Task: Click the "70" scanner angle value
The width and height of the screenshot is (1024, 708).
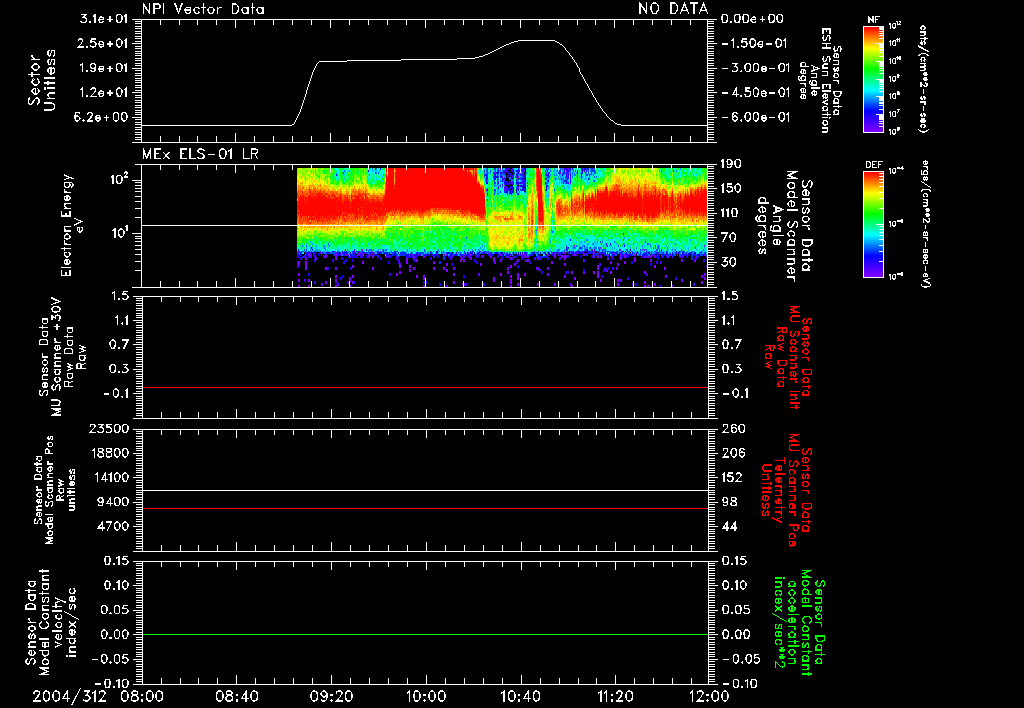Action: (728, 237)
